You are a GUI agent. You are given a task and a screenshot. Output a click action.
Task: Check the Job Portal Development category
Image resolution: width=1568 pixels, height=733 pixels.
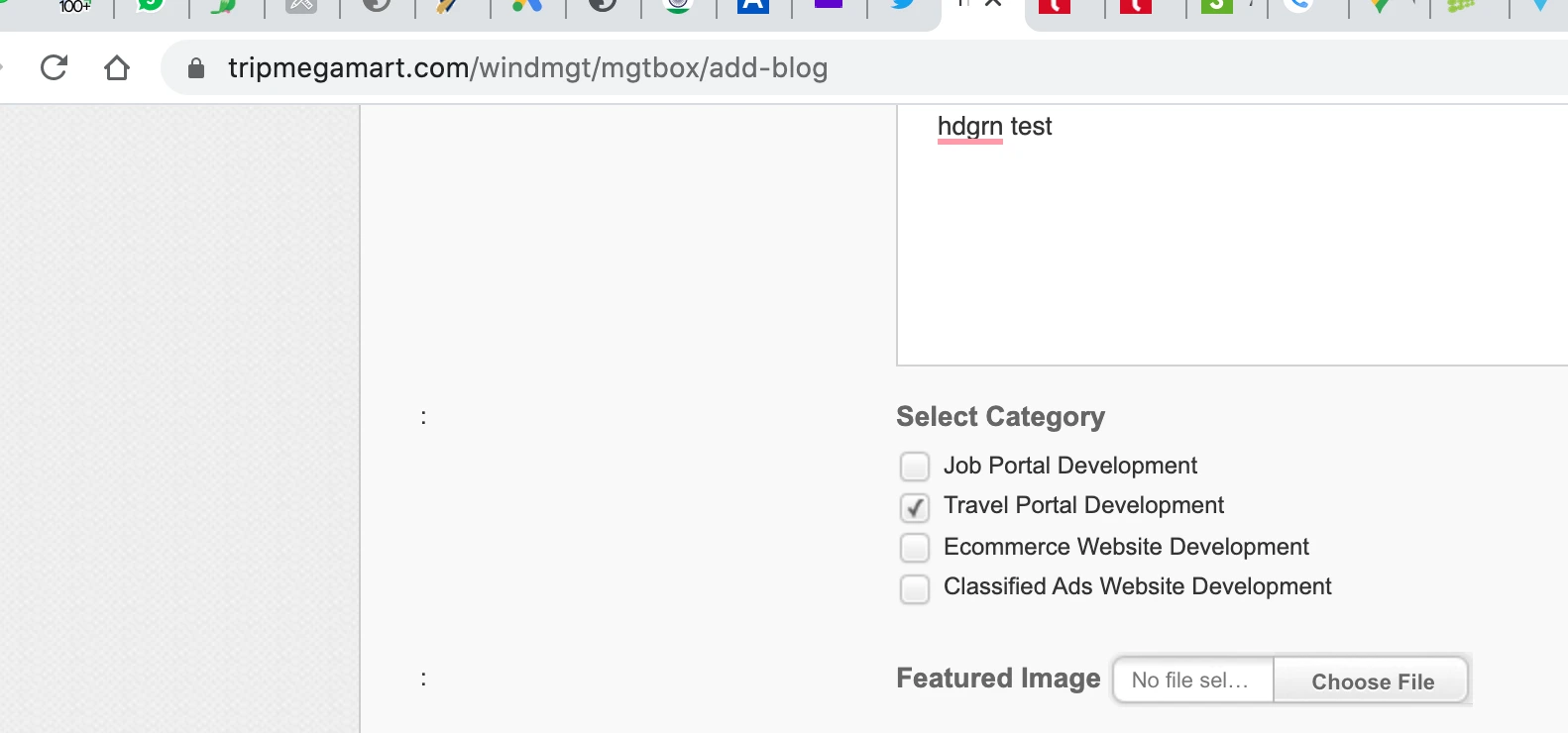[x=915, y=466]
